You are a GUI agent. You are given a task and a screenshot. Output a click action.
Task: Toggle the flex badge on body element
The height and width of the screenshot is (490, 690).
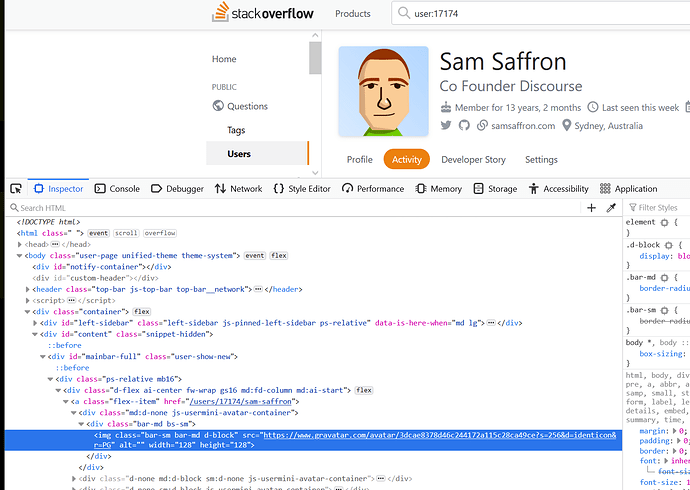279,256
